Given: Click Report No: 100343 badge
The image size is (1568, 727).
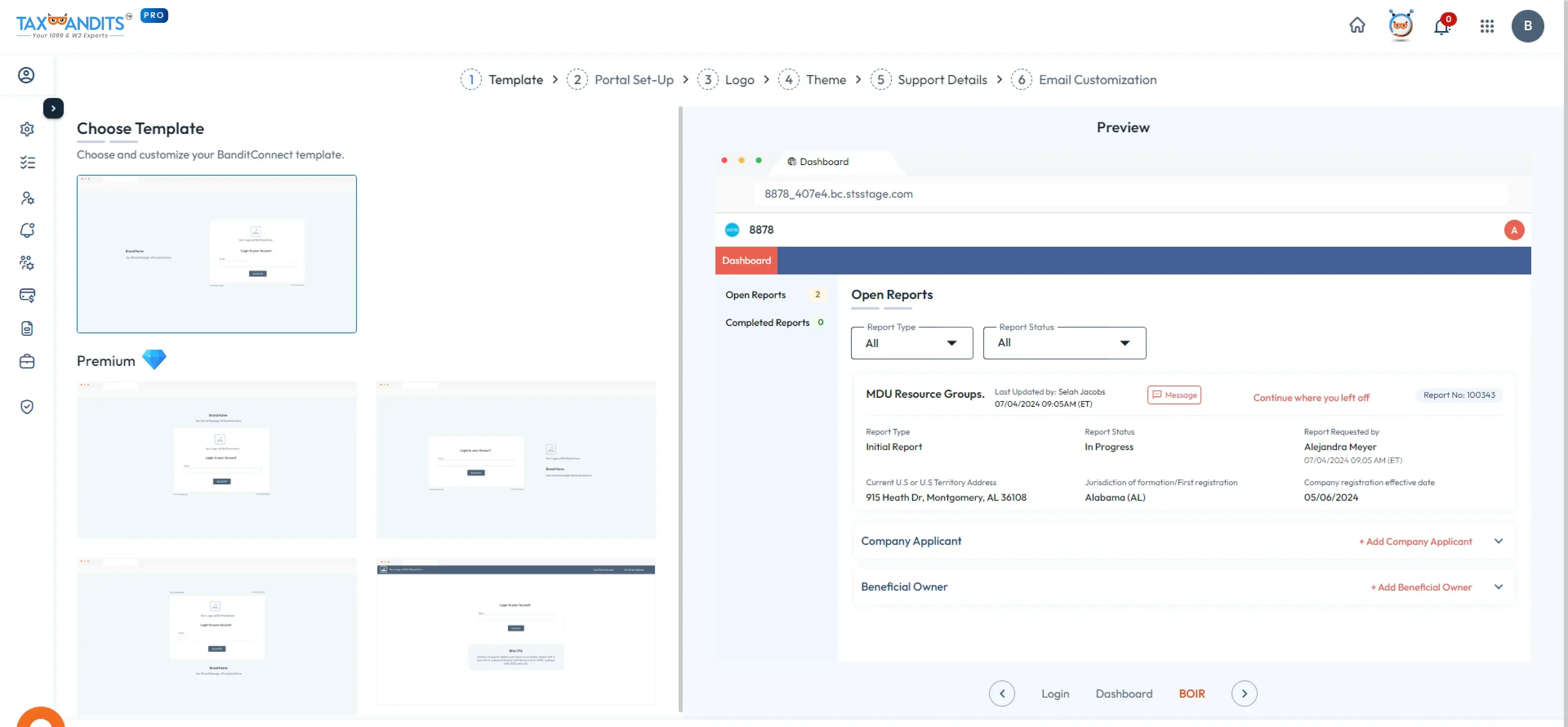Looking at the screenshot, I should click(1459, 395).
